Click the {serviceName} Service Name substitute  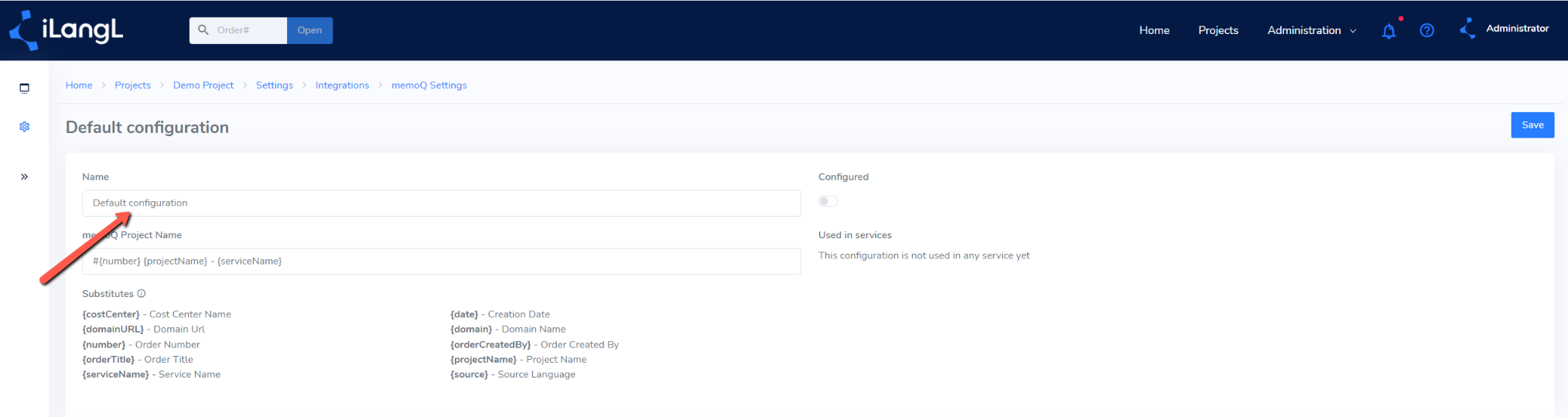pos(152,374)
